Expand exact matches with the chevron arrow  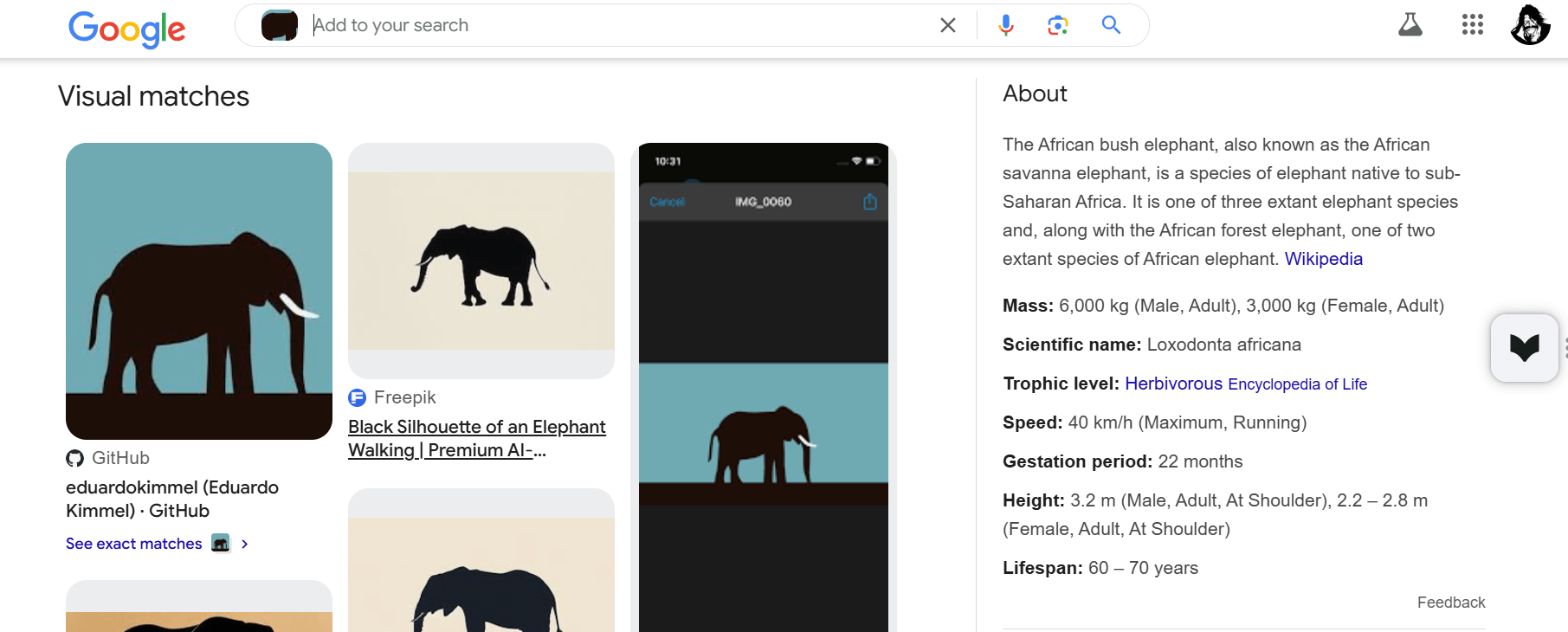tap(245, 544)
